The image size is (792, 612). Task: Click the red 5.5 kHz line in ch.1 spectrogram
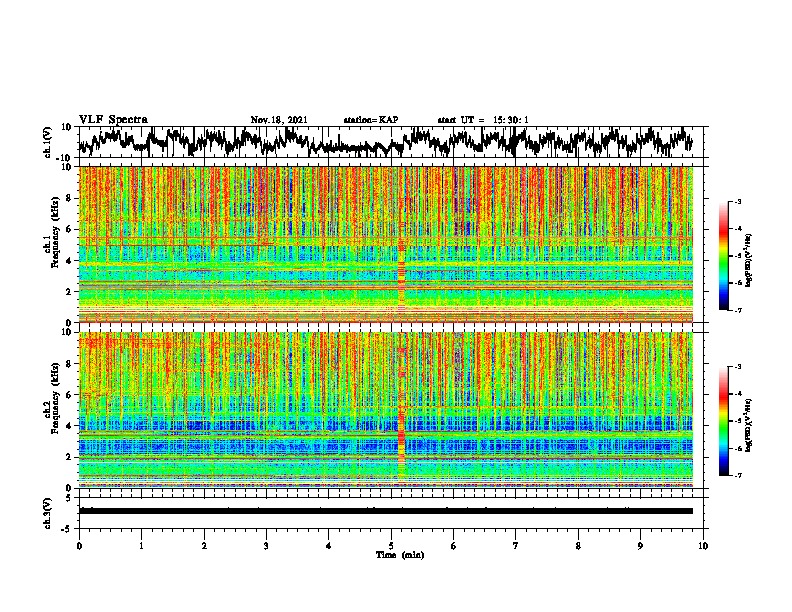tap(385, 238)
